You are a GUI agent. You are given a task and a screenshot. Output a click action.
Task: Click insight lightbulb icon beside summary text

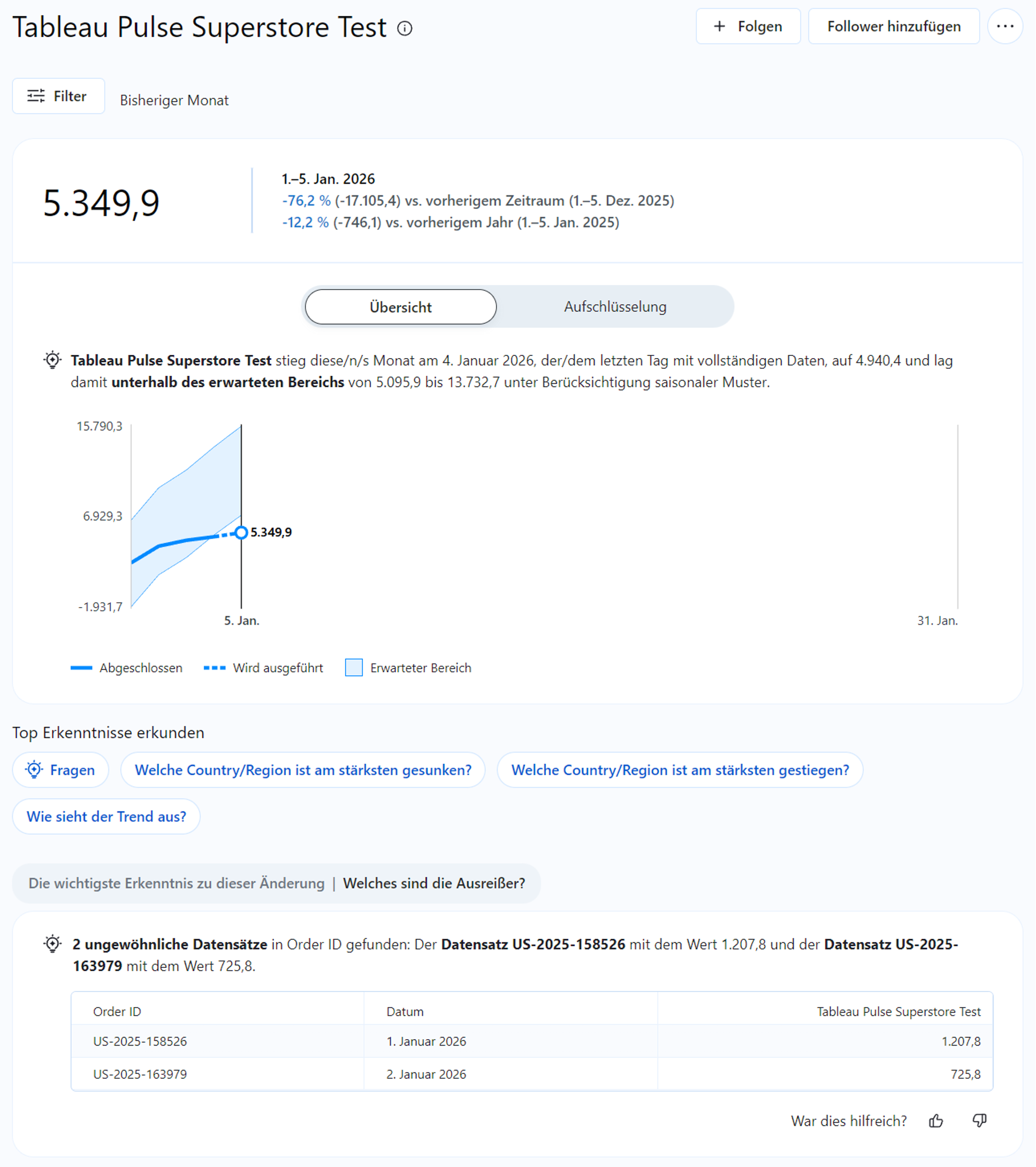(52, 360)
